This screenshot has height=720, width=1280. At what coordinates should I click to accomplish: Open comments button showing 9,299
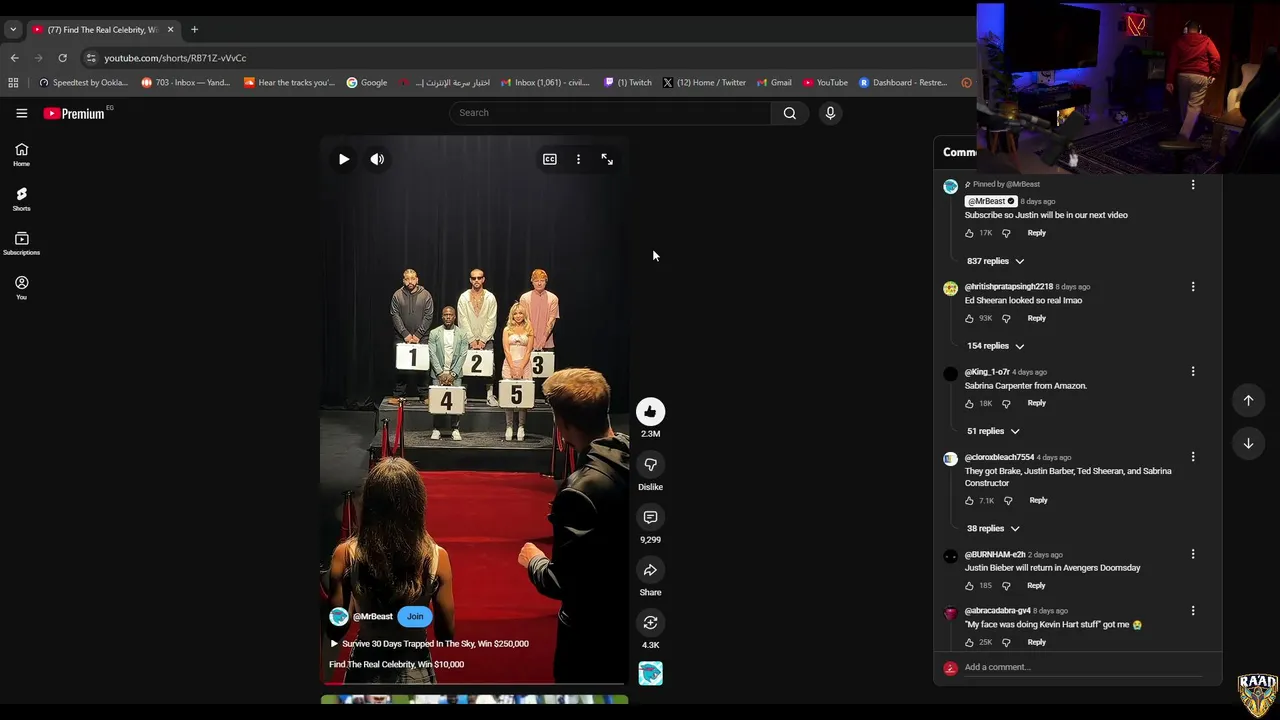click(x=650, y=517)
